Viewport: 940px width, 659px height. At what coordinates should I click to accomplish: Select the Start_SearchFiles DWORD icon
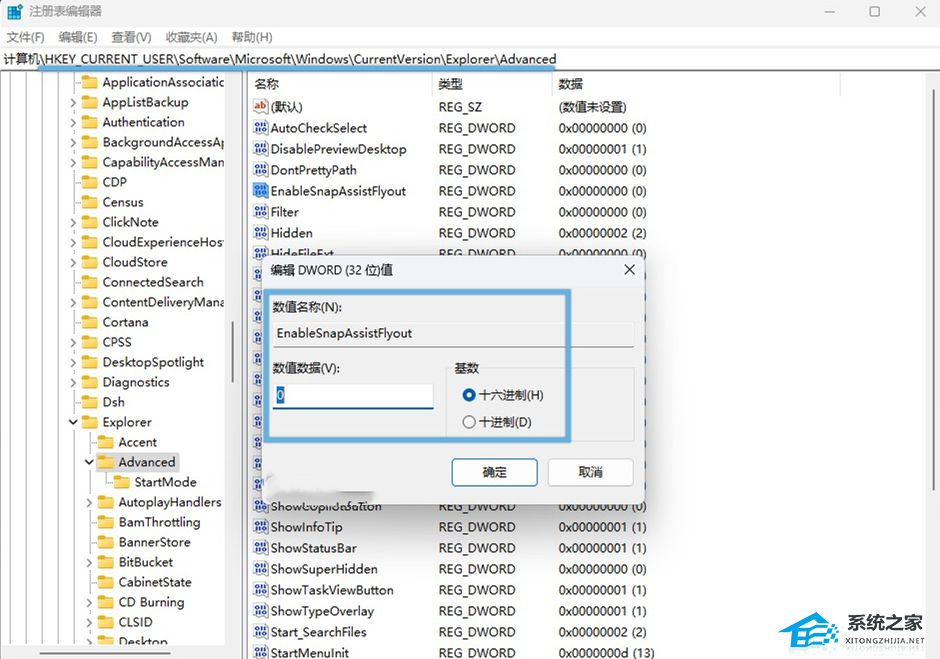pyautogui.click(x=260, y=632)
